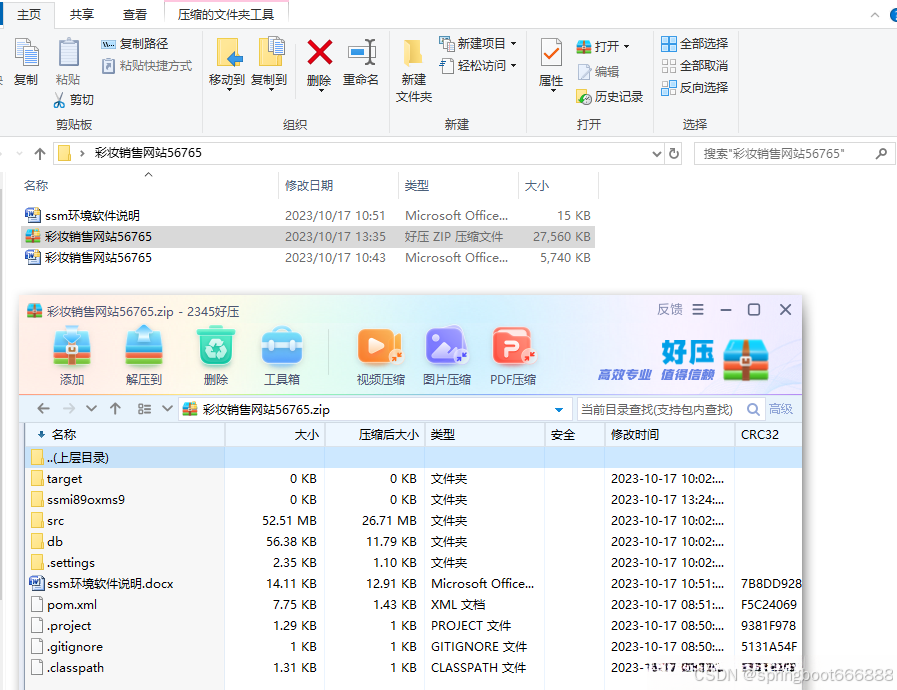Select Copy Path in ribbon

click(135, 44)
